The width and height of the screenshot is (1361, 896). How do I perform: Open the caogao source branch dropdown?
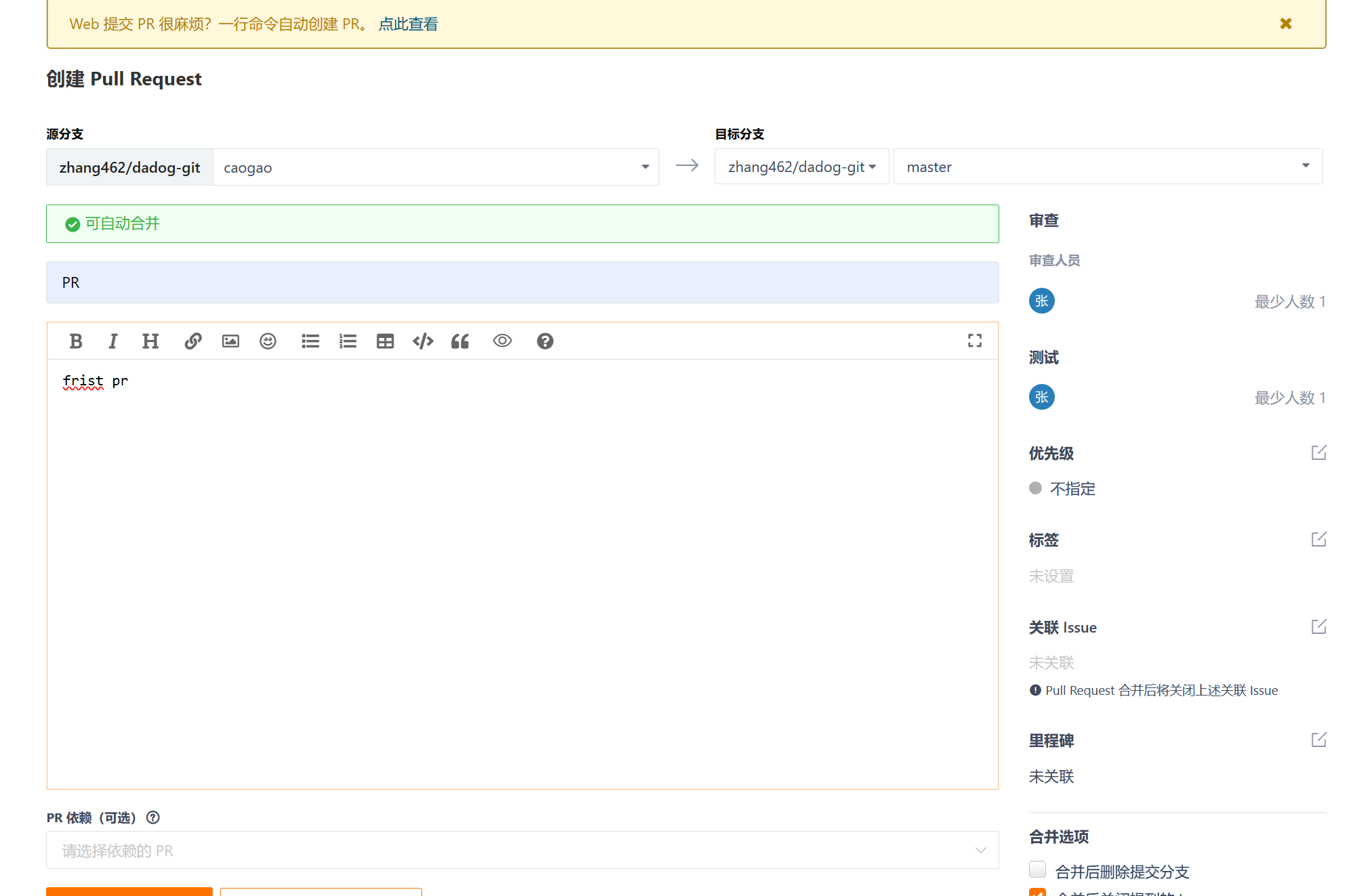[x=435, y=167]
